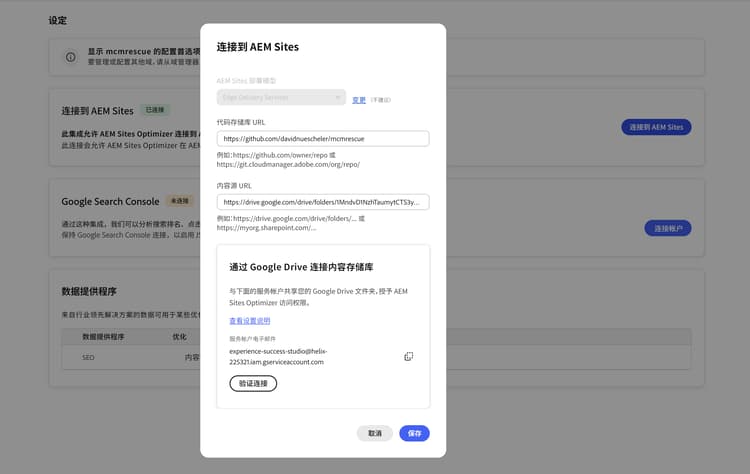Image resolution: width=750 pixels, height=474 pixels.
Task: Click the background 连接到 AEM Sites button
Action: pyautogui.click(x=656, y=127)
